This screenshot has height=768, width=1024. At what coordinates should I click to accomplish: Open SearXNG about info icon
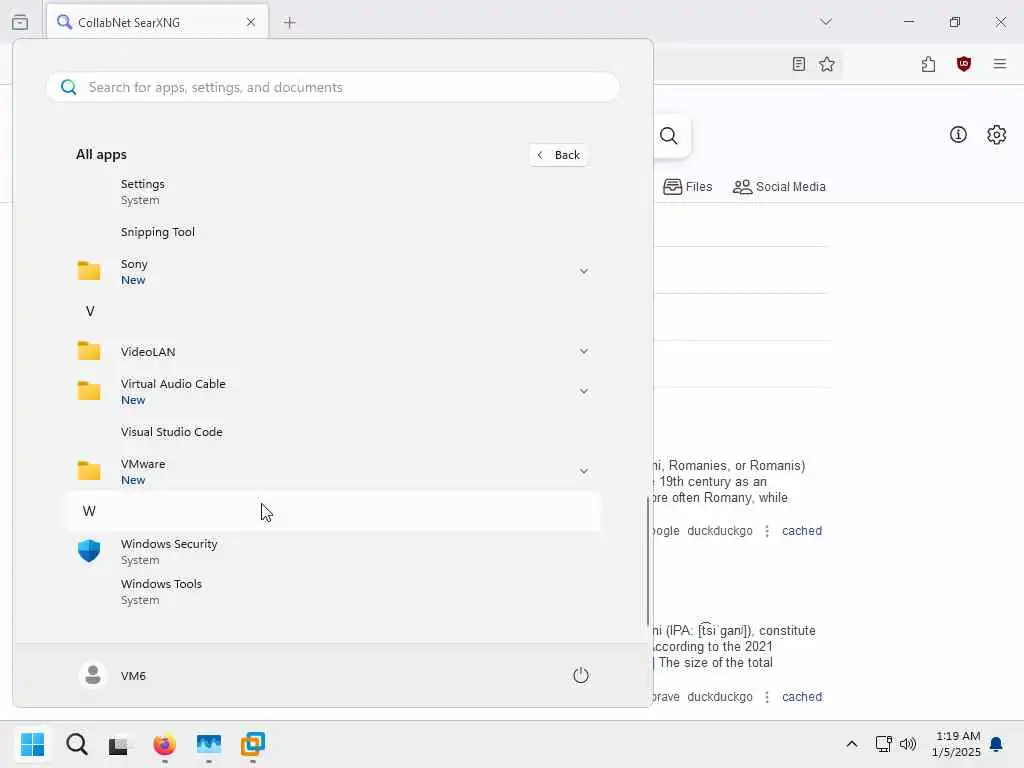(x=958, y=135)
